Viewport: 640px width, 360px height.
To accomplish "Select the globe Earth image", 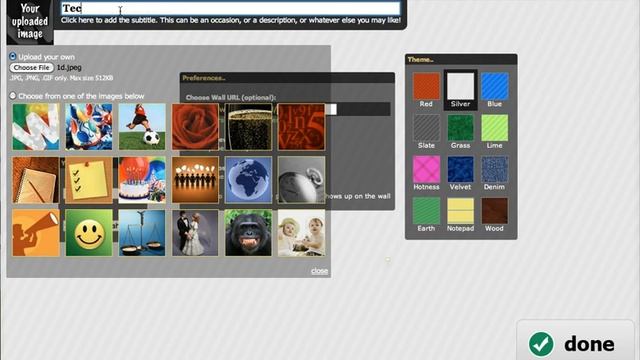I will pyautogui.click(x=248, y=180).
